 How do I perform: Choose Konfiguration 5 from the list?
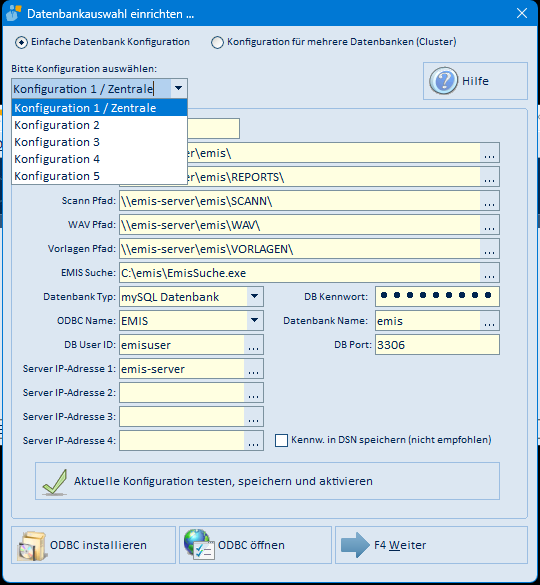coord(99,176)
